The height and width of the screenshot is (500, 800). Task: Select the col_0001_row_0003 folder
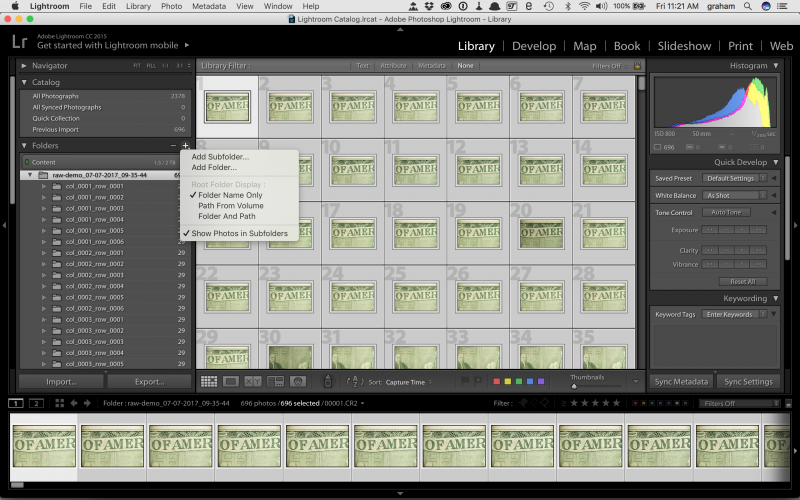click(x=94, y=208)
